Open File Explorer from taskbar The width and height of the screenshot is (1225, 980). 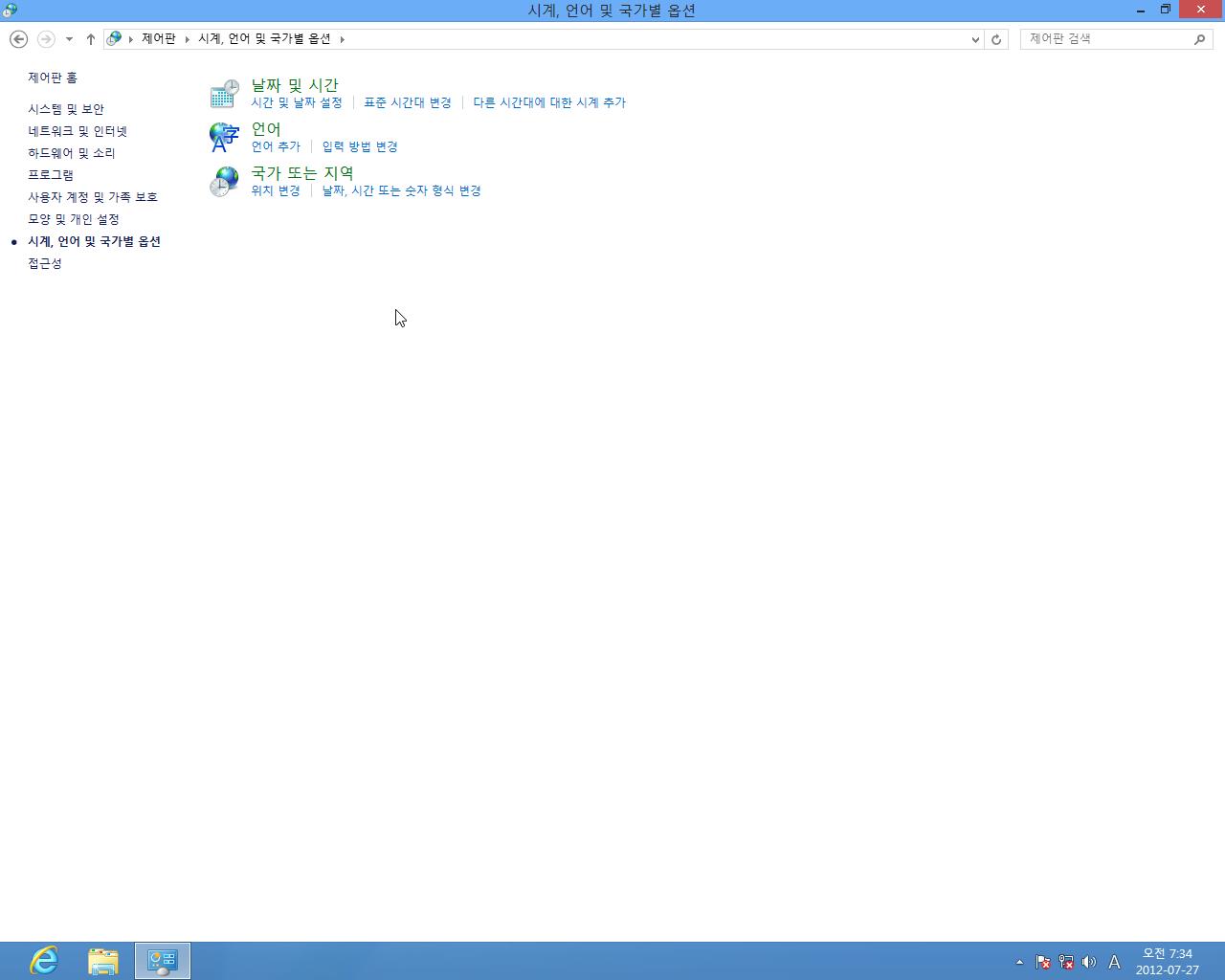tap(103, 961)
